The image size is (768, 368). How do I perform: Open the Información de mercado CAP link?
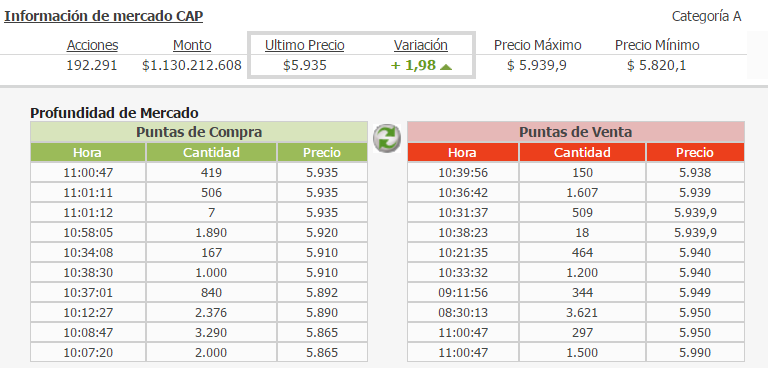coord(103,16)
